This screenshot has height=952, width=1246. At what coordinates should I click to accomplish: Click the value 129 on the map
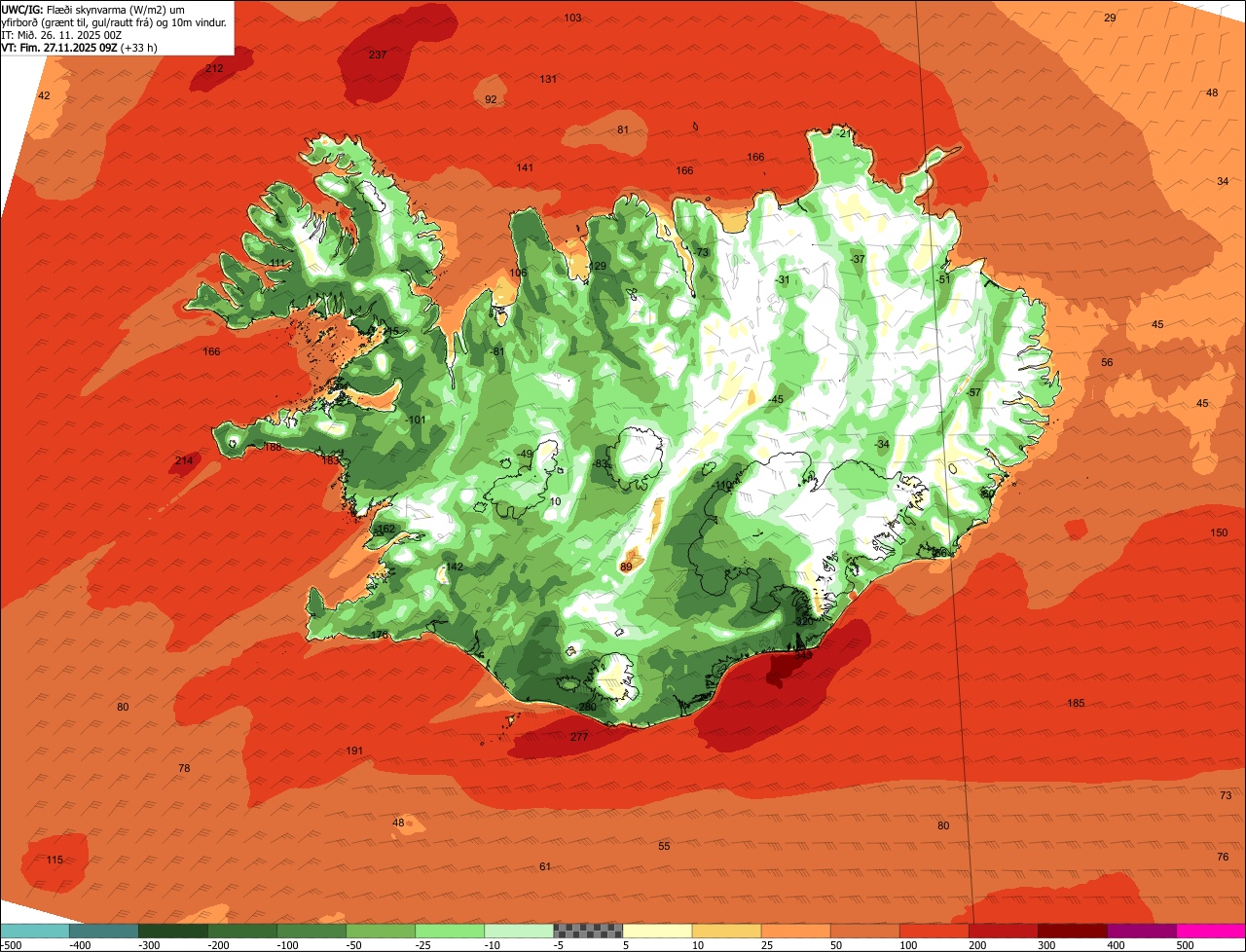click(598, 266)
